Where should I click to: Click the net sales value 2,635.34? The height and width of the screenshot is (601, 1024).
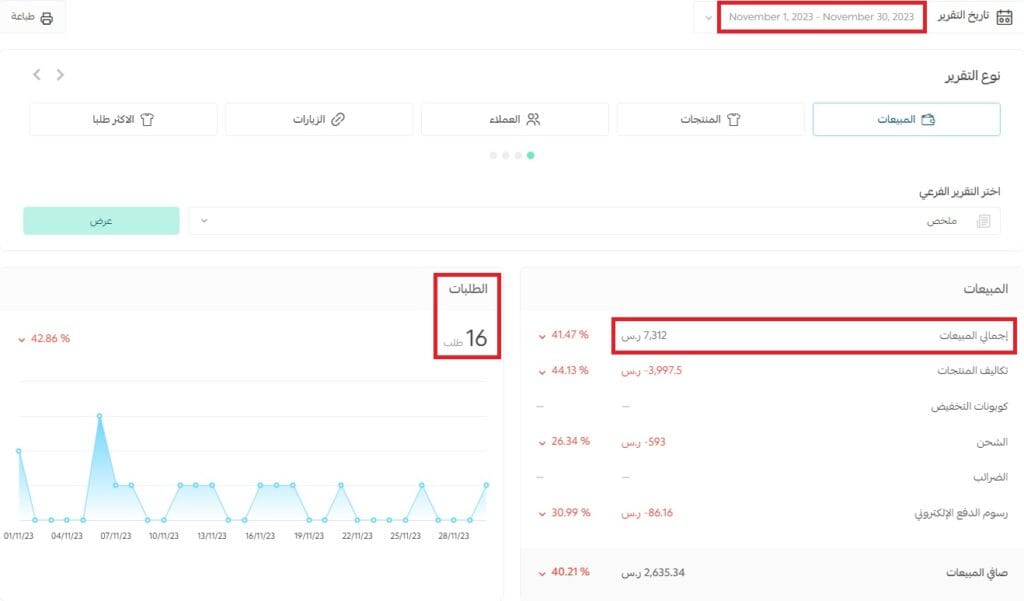click(x=653, y=572)
